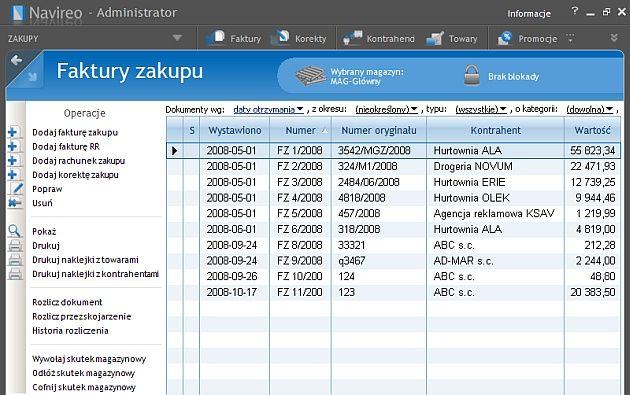Select the FZ 6/2008 number cell

[300, 229]
